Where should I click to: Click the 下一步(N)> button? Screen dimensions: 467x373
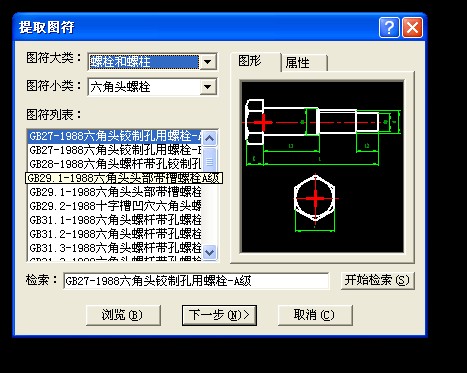[x=219, y=315]
